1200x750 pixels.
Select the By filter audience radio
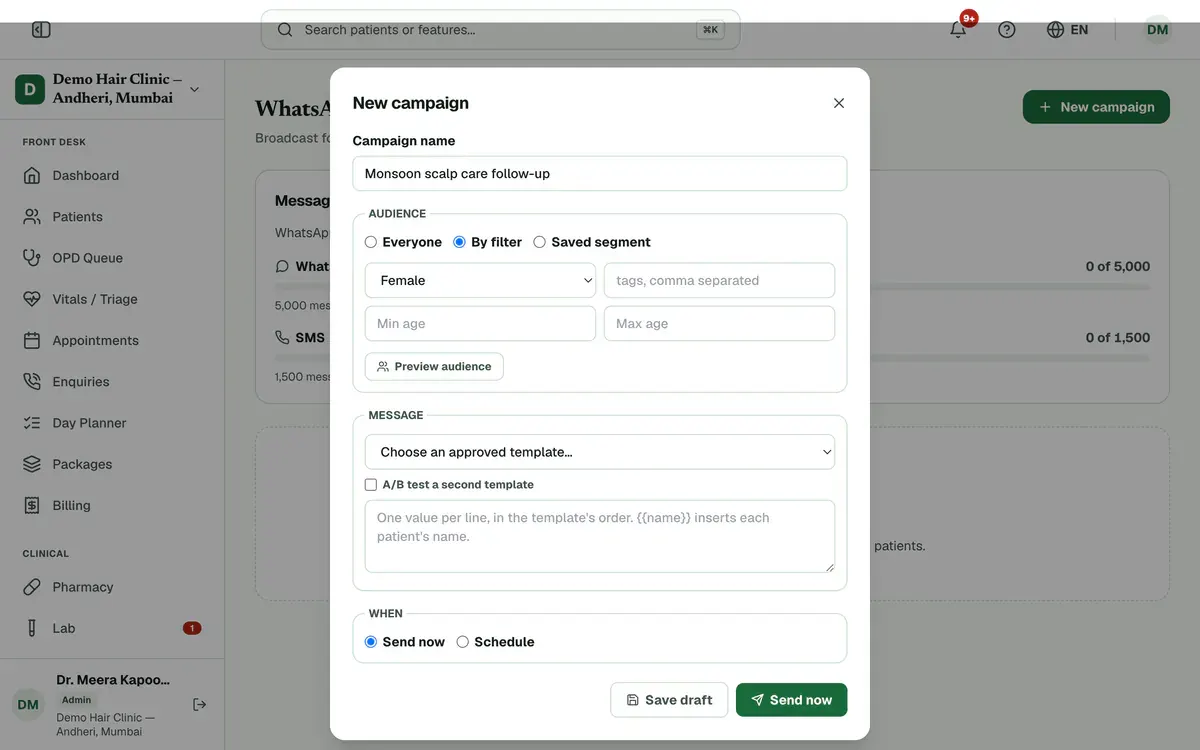pyautogui.click(x=460, y=242)
